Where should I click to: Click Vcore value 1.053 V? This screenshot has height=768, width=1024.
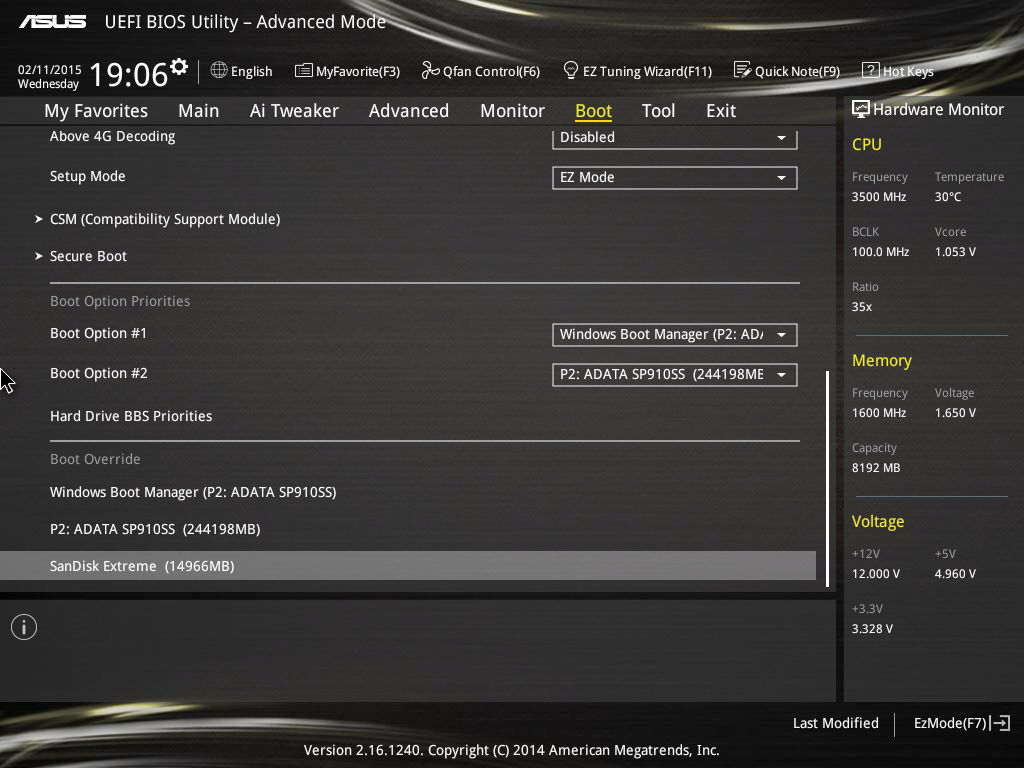955,251
